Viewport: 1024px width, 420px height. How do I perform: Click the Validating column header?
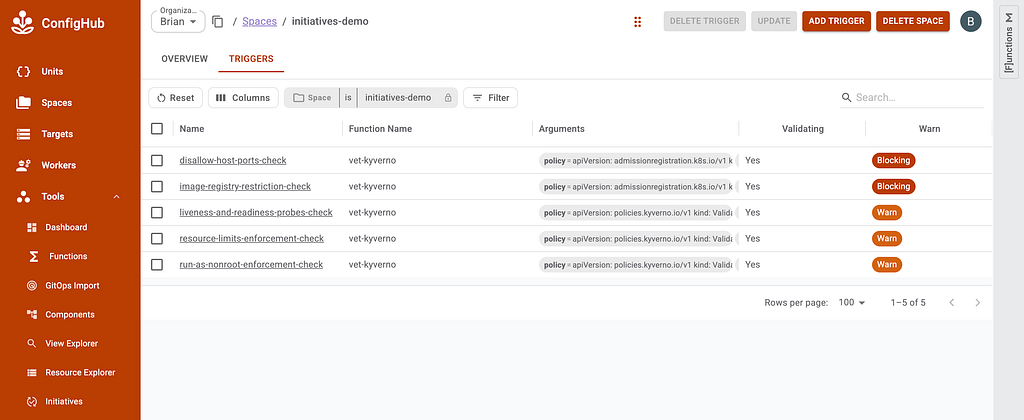tap(803, 129)
